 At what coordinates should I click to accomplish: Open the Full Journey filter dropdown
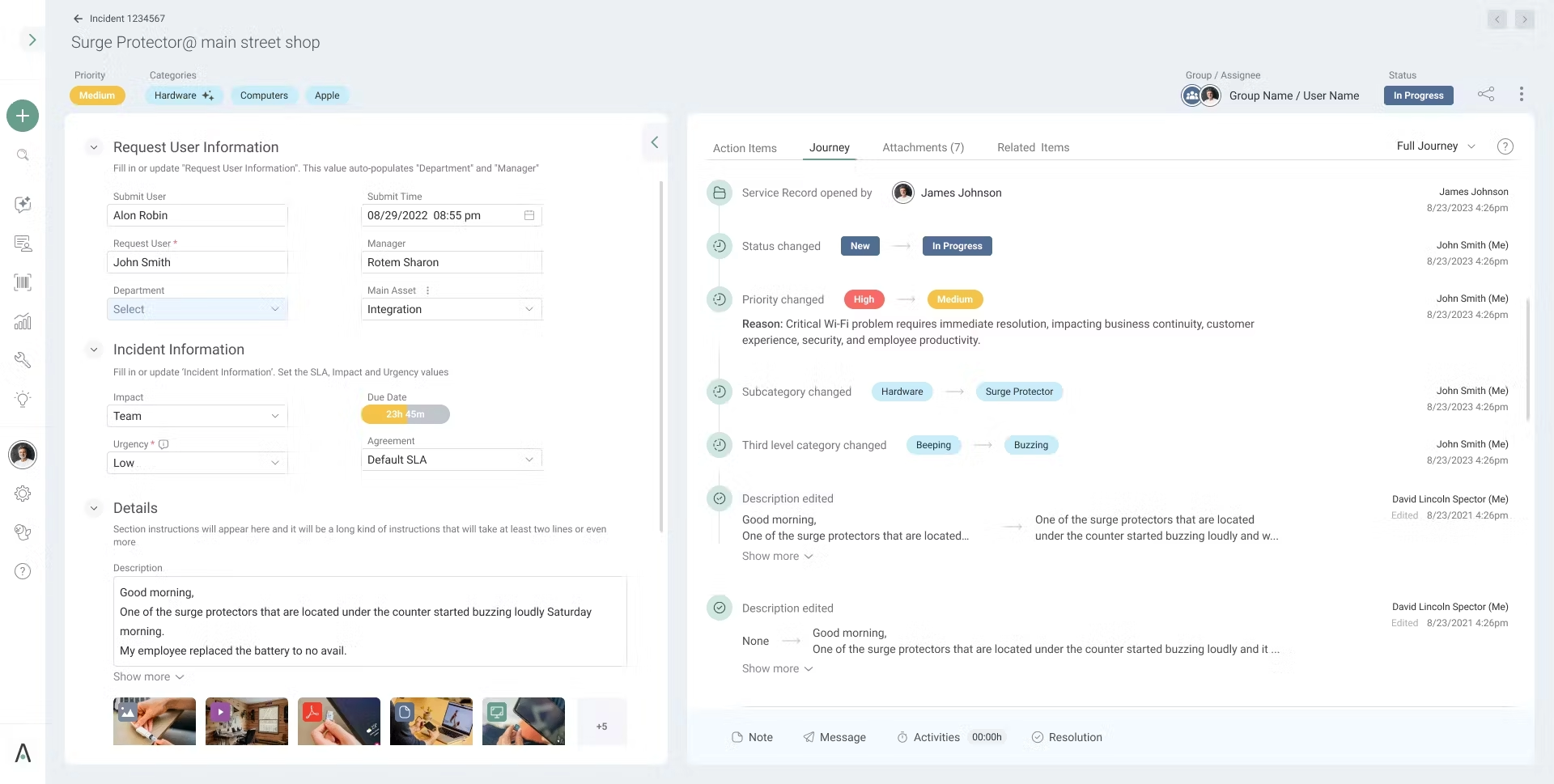tap(1436, 146)
